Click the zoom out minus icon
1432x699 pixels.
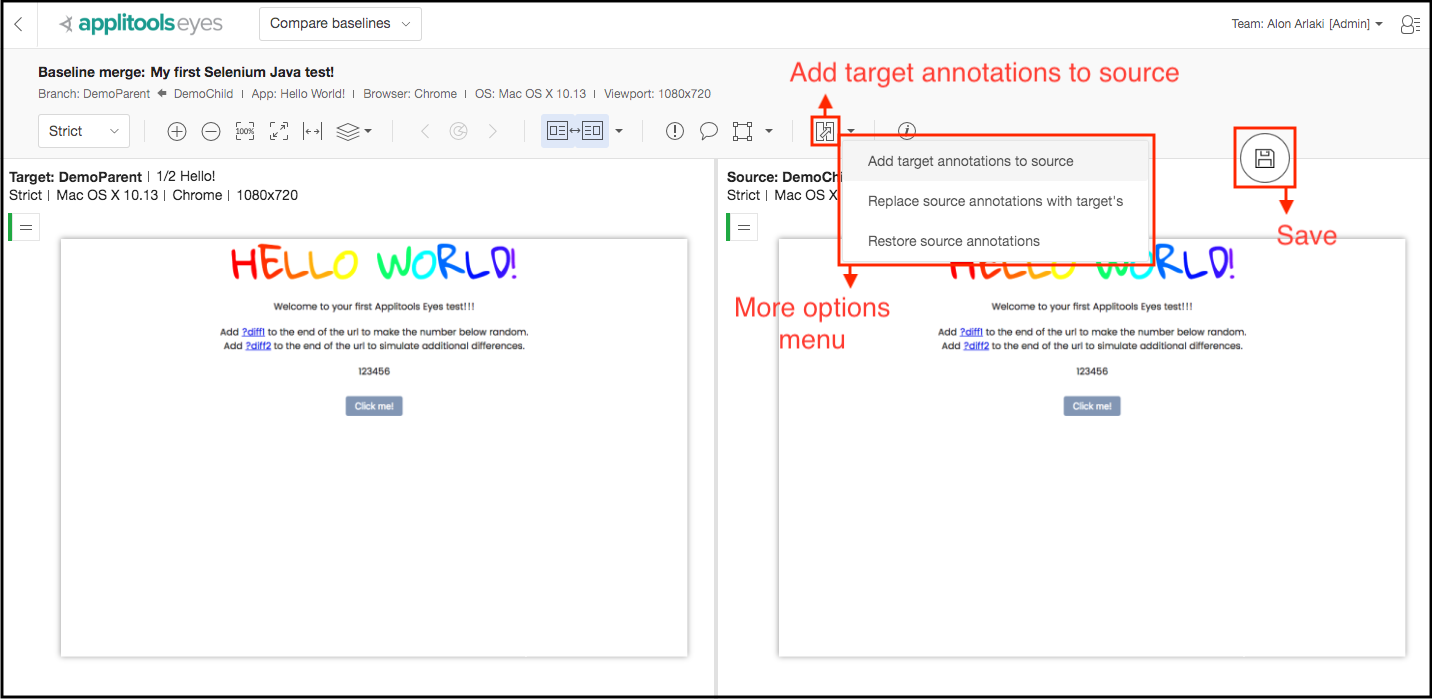[x=211, y=131]
